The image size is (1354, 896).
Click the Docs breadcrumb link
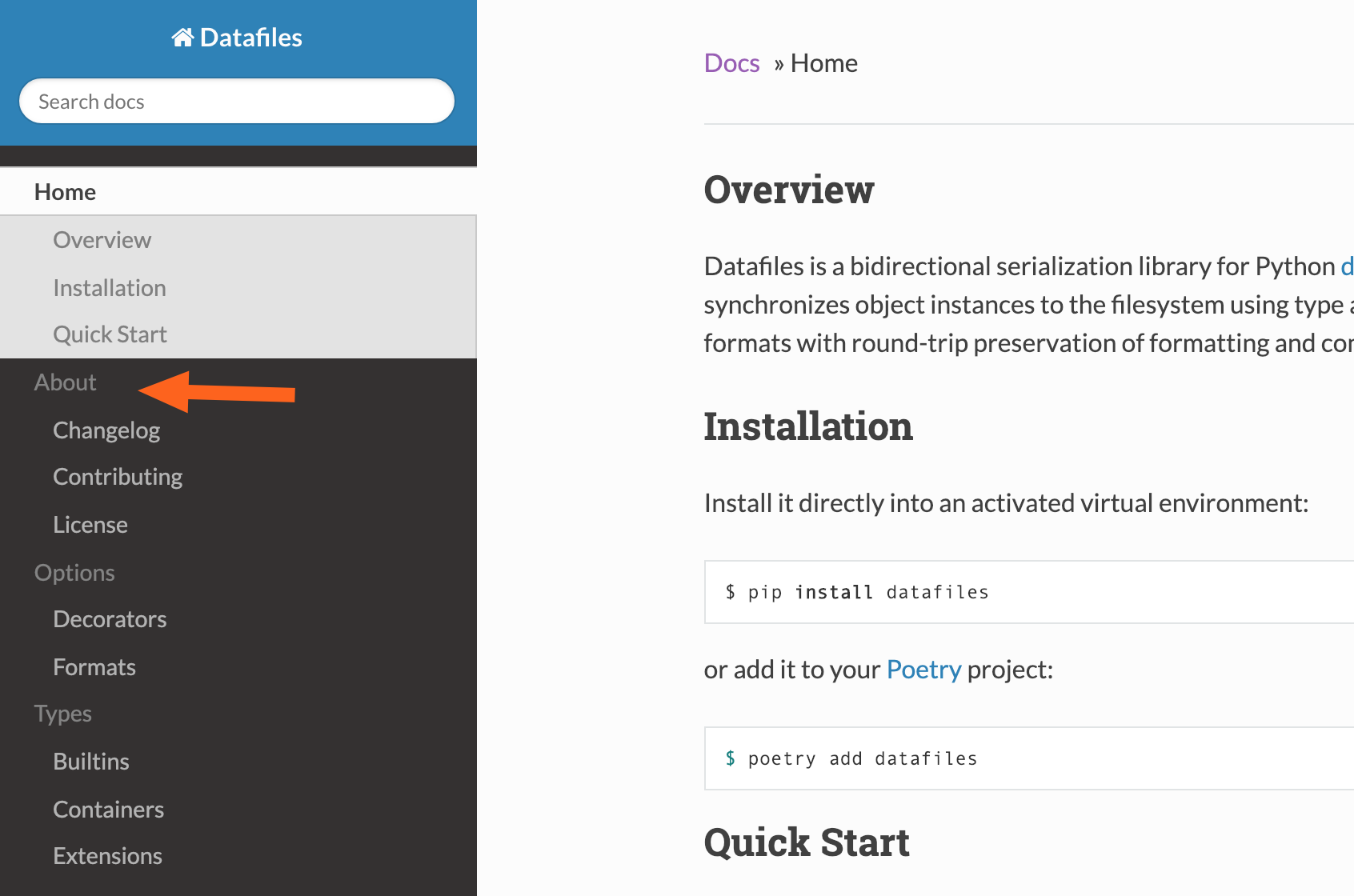pos(731,63)
